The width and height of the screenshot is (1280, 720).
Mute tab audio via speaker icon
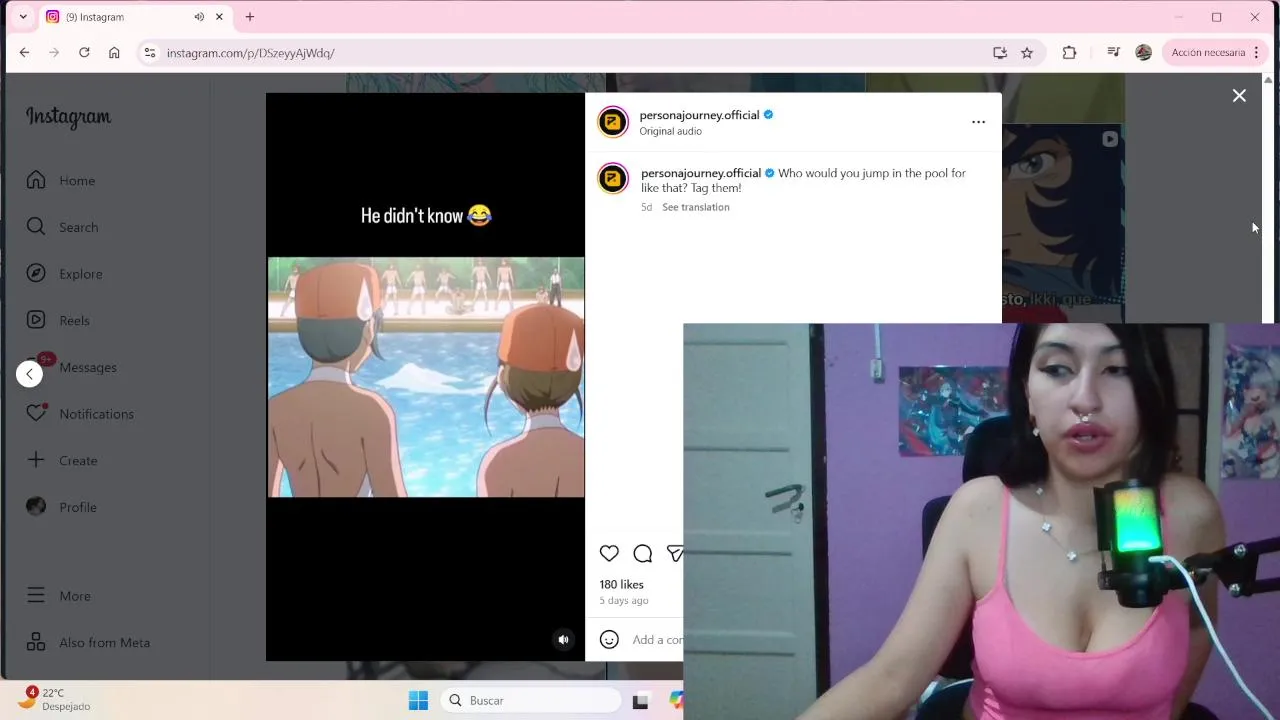click(199, 17)
